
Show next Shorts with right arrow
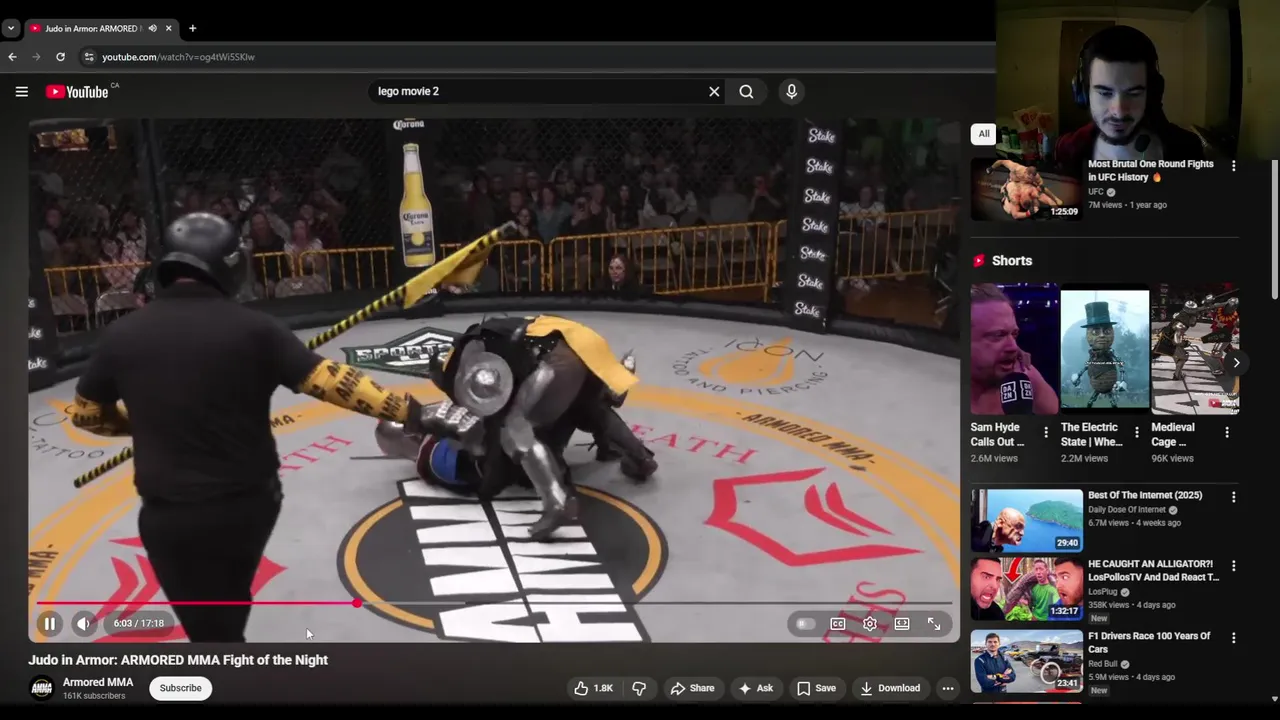click(x=1236, y=363)
